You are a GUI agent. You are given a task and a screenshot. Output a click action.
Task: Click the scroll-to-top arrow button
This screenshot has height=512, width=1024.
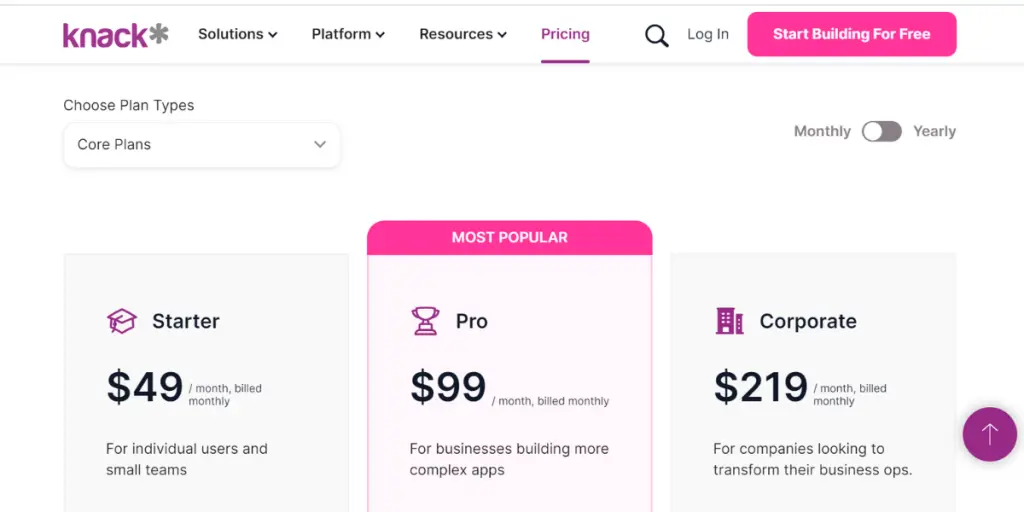point(989,434)
